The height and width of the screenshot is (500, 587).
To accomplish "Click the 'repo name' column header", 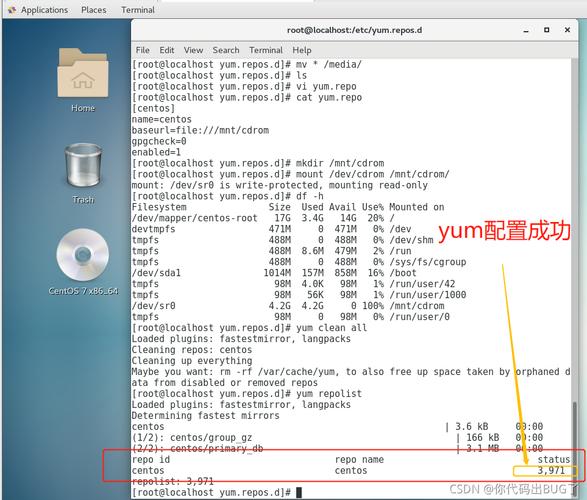I will 359,460.
